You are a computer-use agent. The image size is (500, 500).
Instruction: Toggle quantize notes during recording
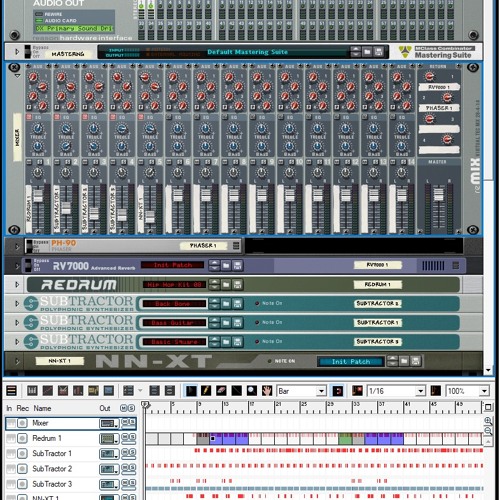point(357,390)
